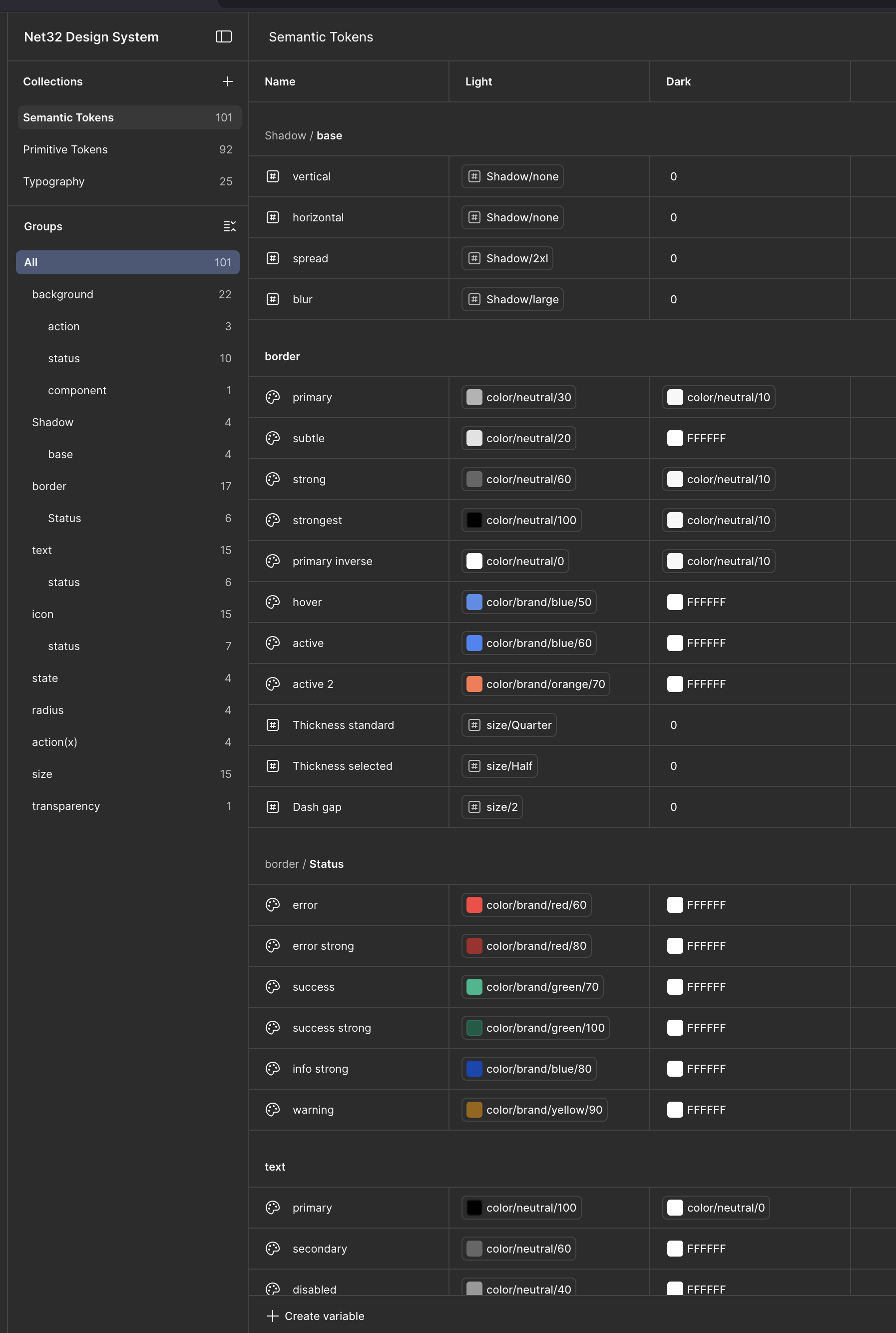Click color palette icon of subtle row

273,438
